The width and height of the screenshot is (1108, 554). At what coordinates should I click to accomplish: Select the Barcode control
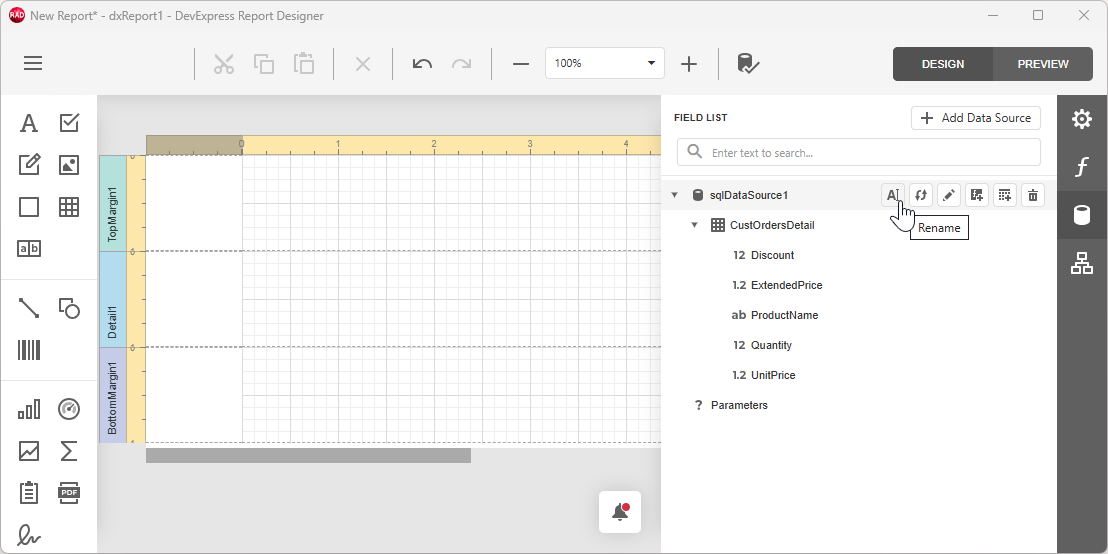click(28, 350)
